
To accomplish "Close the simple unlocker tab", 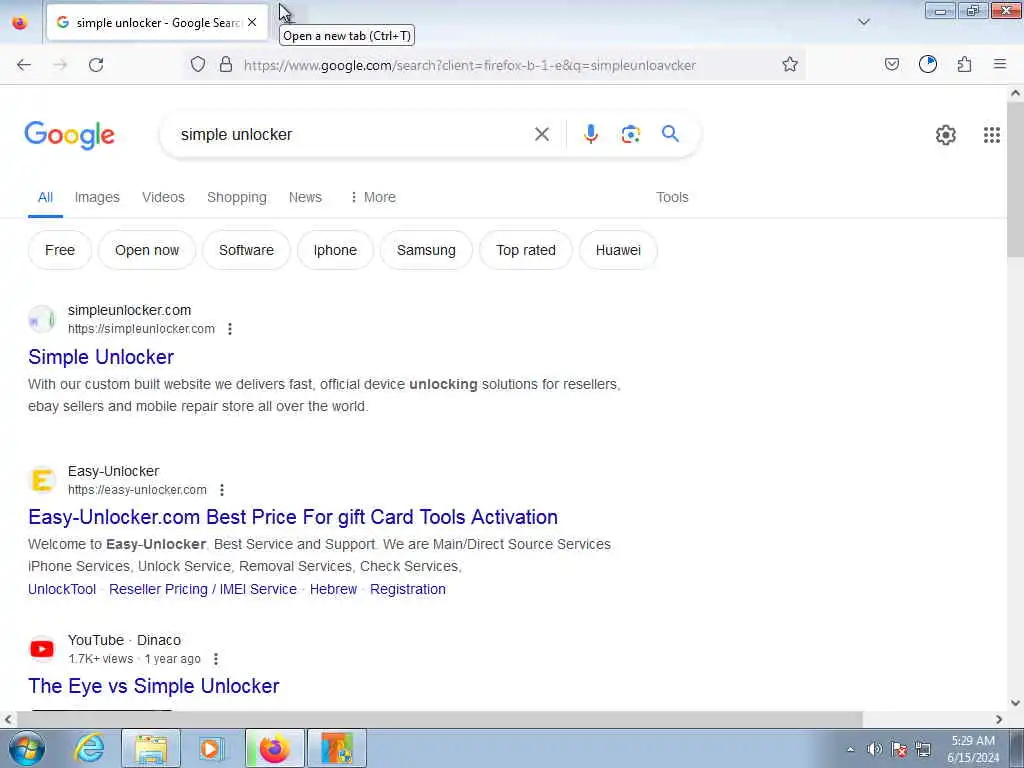I will pos(252,22).
